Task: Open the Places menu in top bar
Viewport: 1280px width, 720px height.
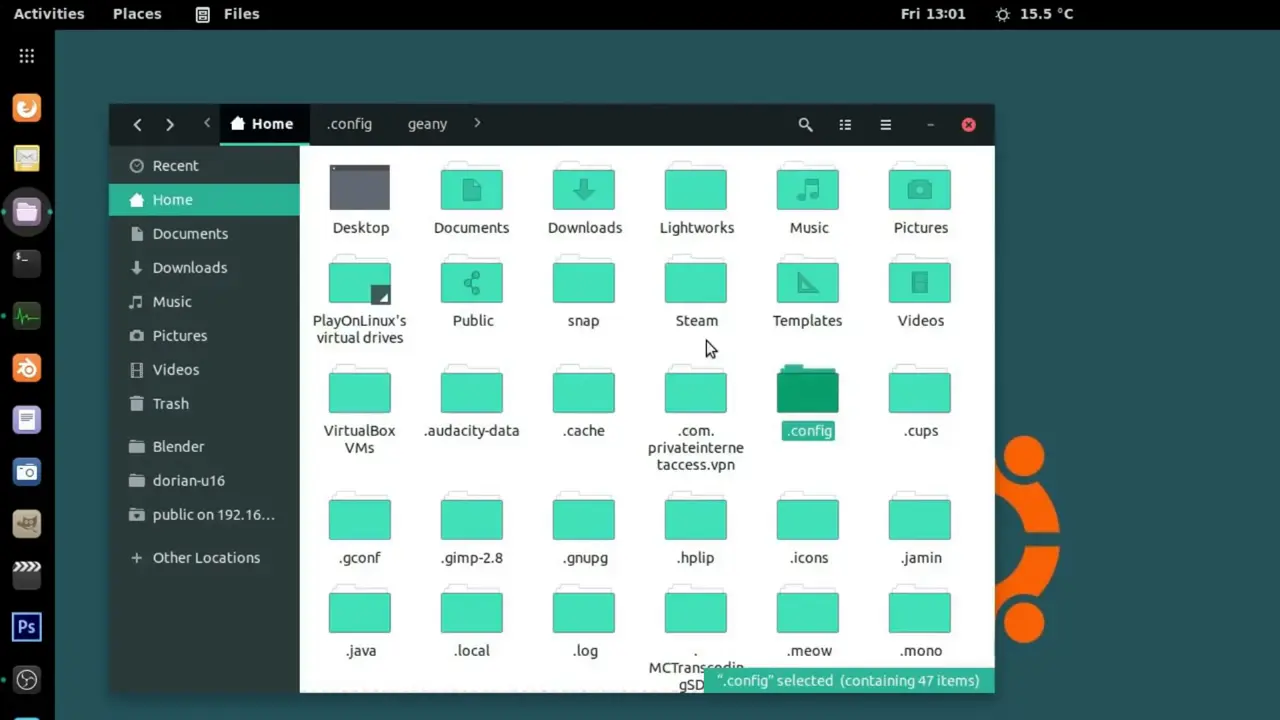Action: point(137,14)
